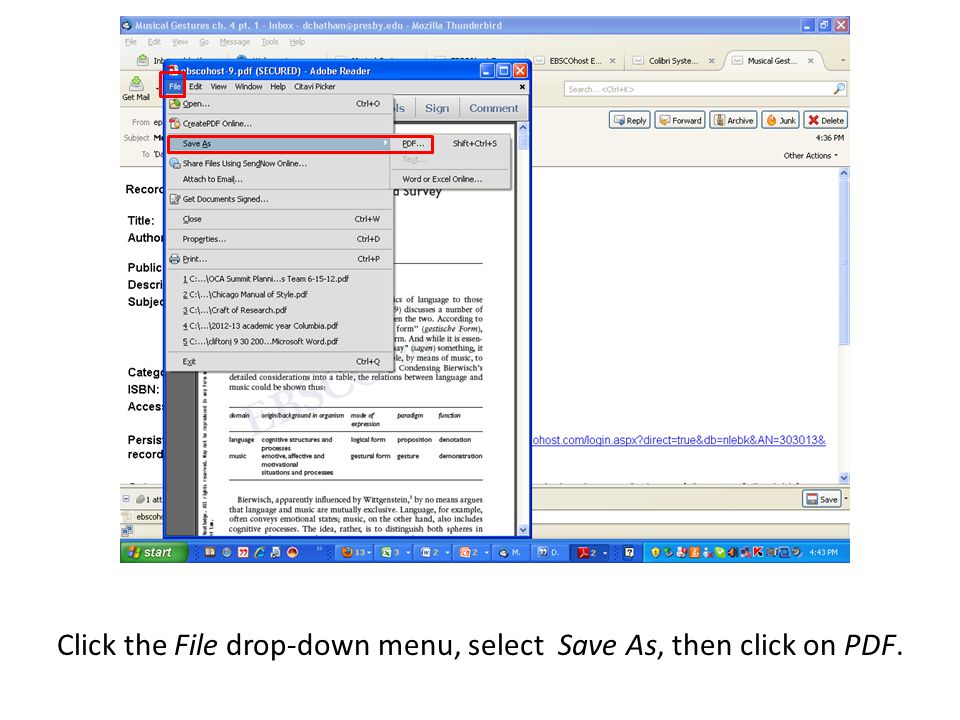Viewport: 960px width, 720px height.
Task: Click the SendNow share icon
Action: click(174, 163)
